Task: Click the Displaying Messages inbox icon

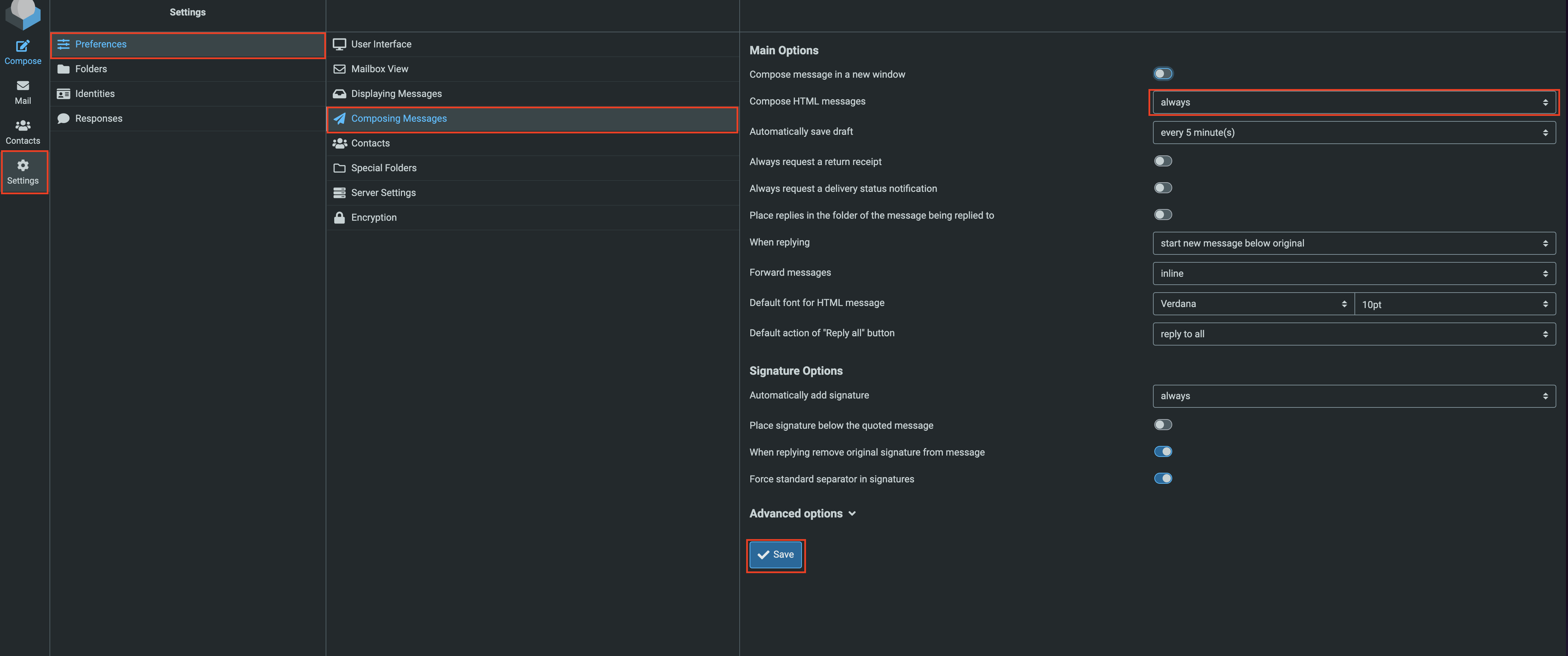Action: (x=340, y=94)
